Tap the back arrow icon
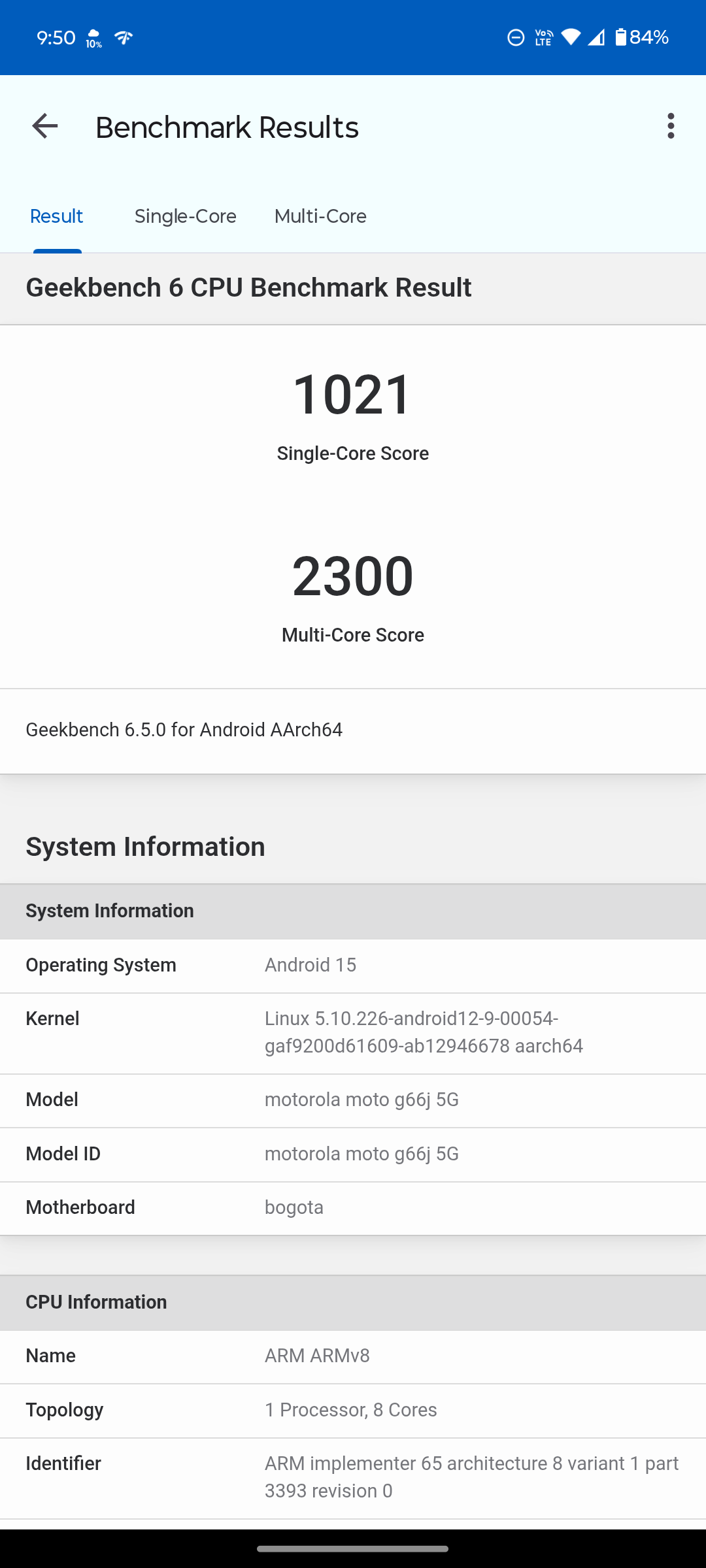This screenshot has height=1568, width=706. [45, 126]
